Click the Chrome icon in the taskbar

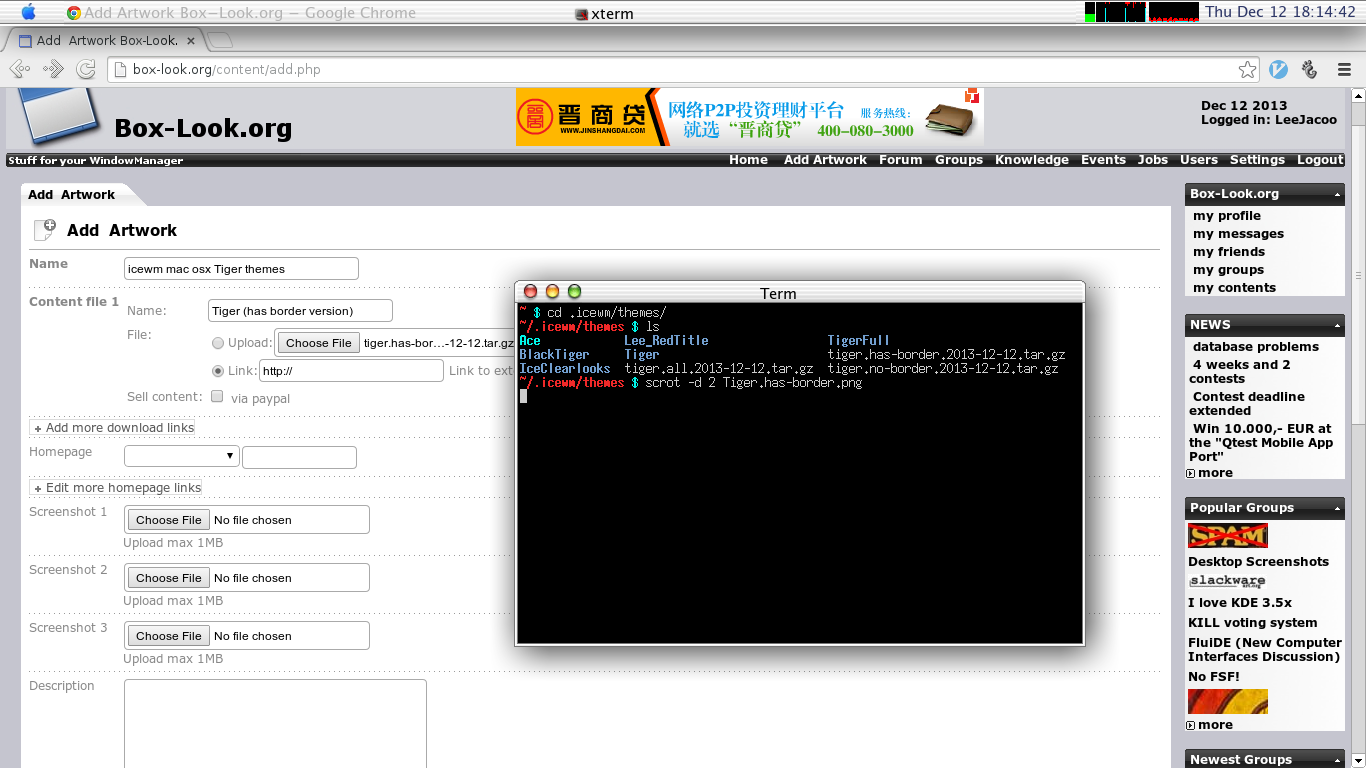pos(74,13)
